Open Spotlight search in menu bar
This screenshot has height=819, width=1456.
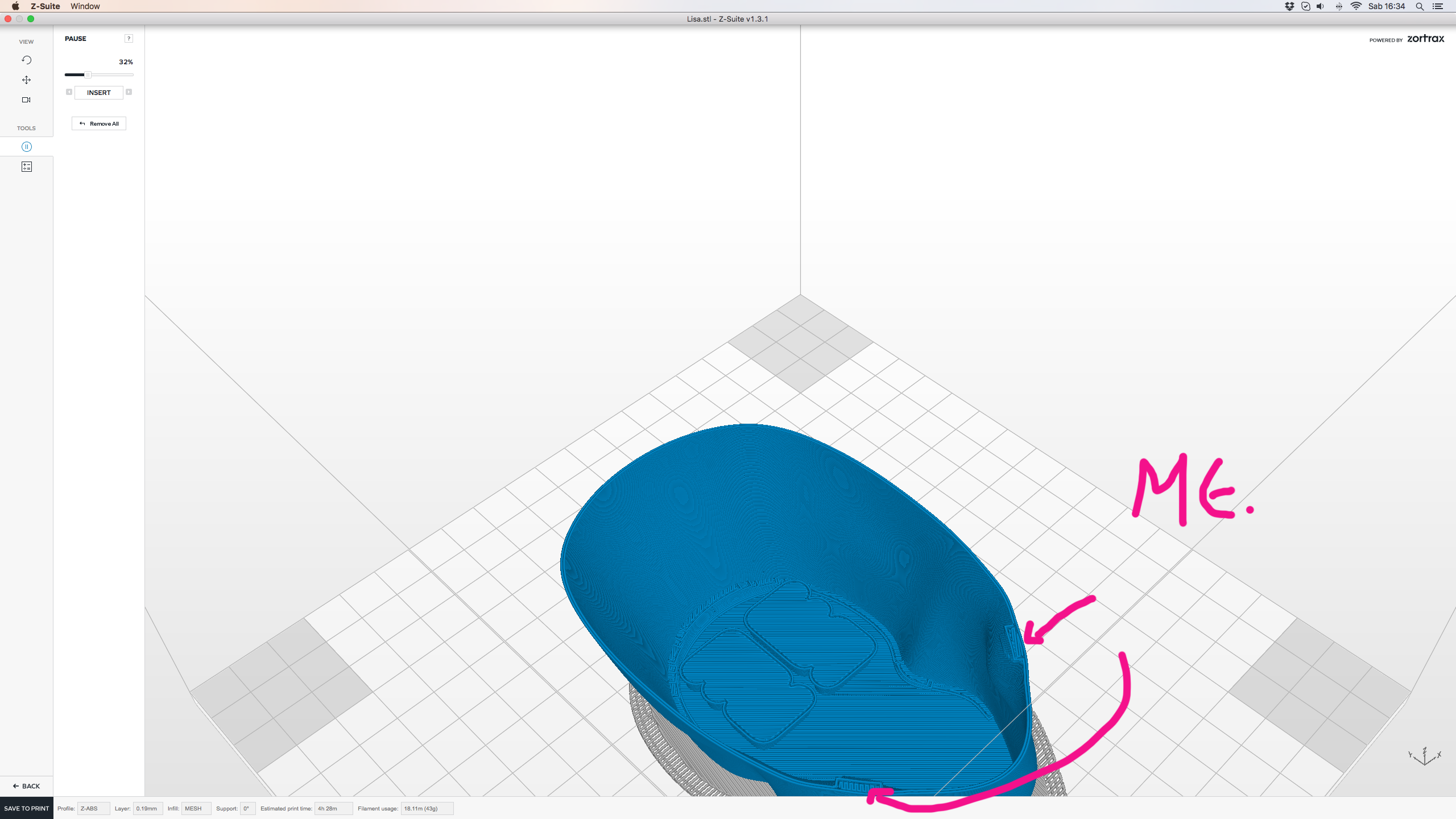(1420, 6)
